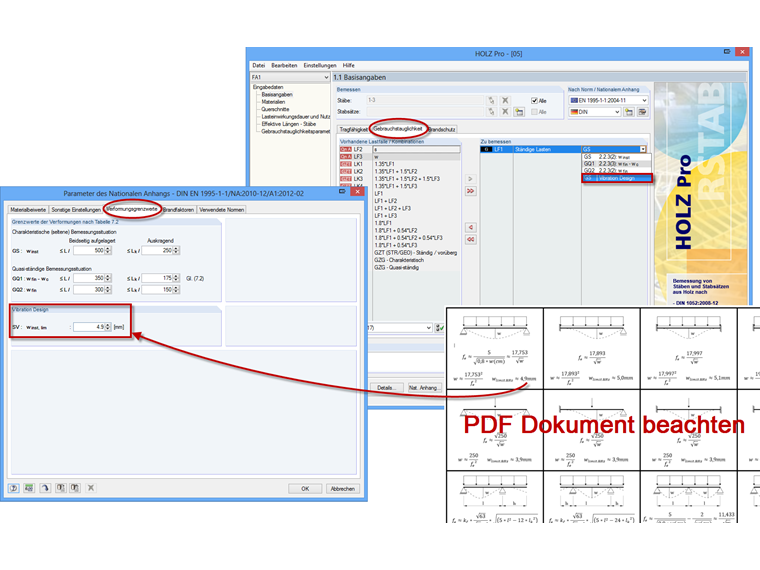Click OK in the Parameter dialog

point(305,489)
